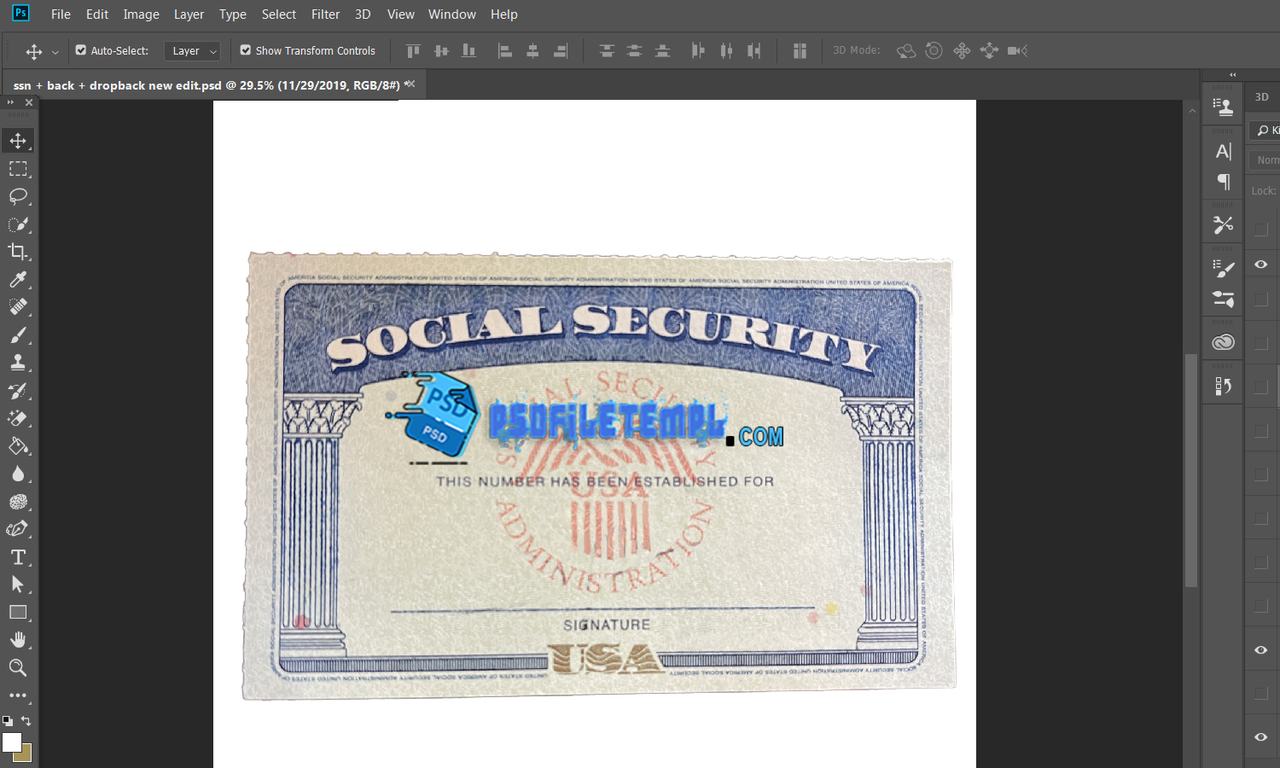
Task: Reset default foreground and background colors
Action: (x=7, y=720)
